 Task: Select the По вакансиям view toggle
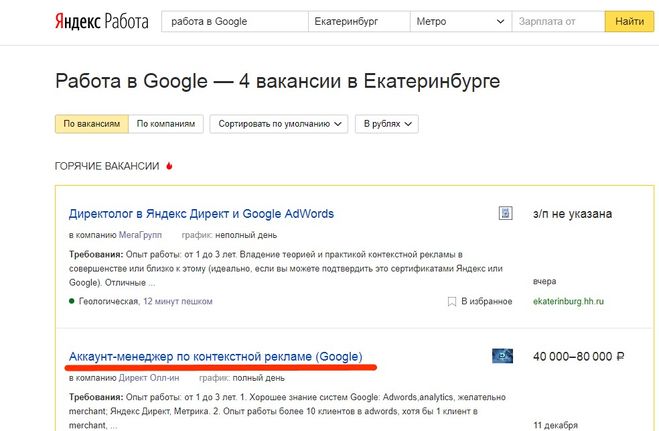(x=91, y=124)
